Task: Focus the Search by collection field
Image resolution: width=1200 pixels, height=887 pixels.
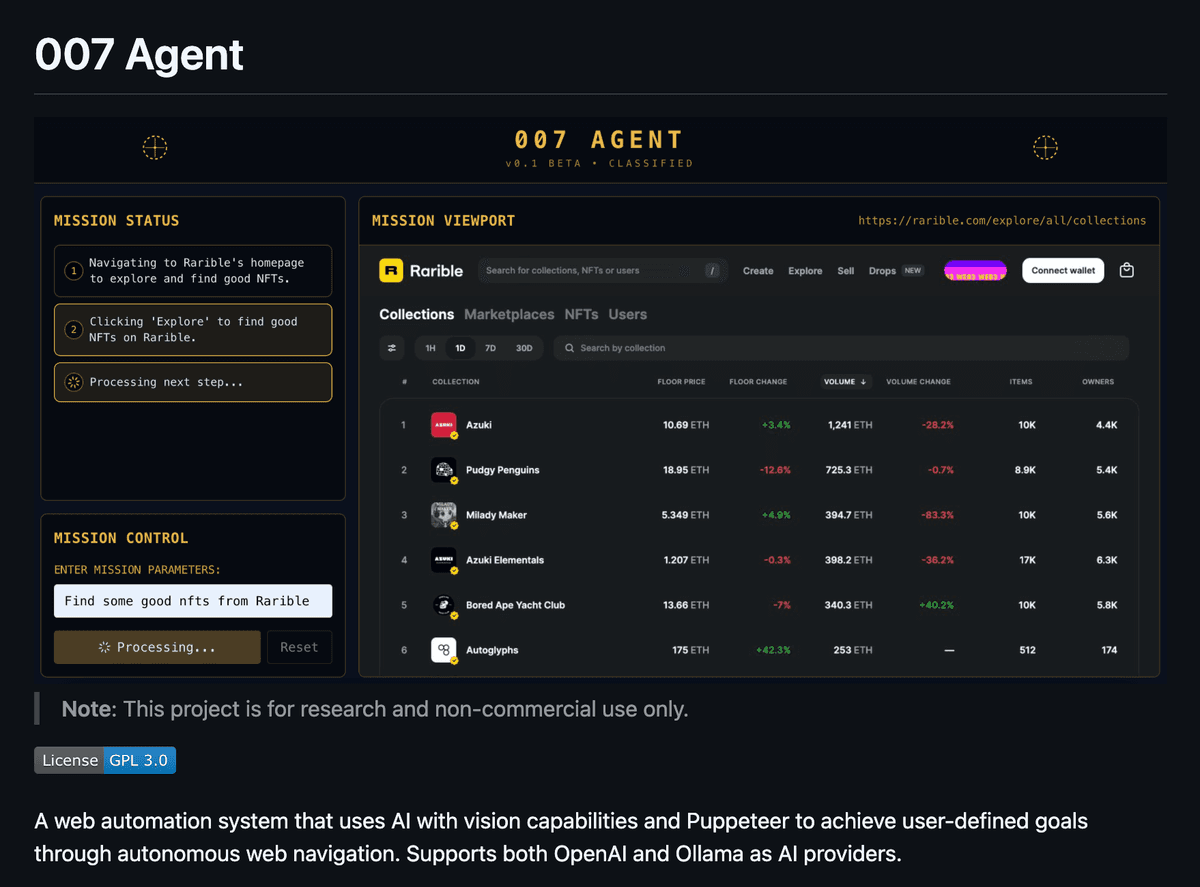Action: (841, 348)
